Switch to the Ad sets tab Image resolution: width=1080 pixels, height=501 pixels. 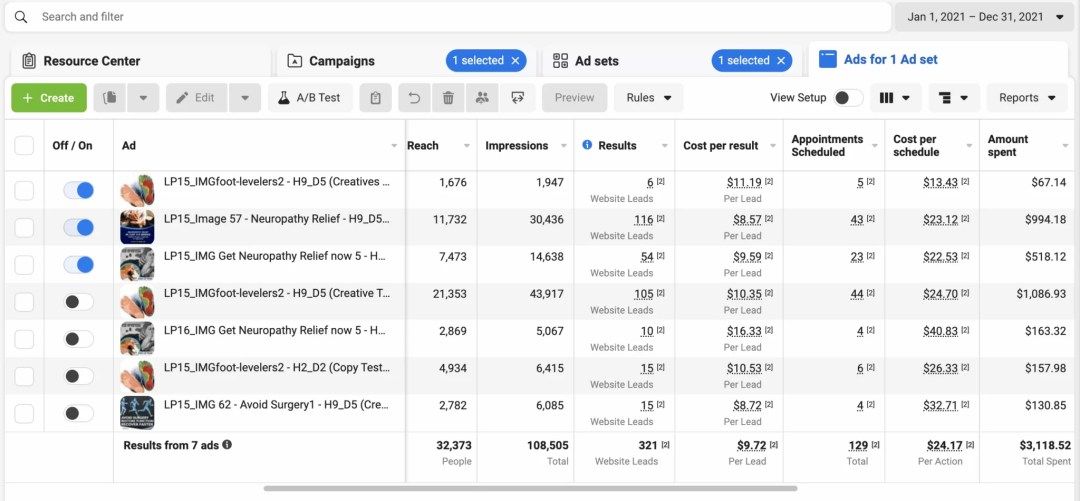[672, 61]
